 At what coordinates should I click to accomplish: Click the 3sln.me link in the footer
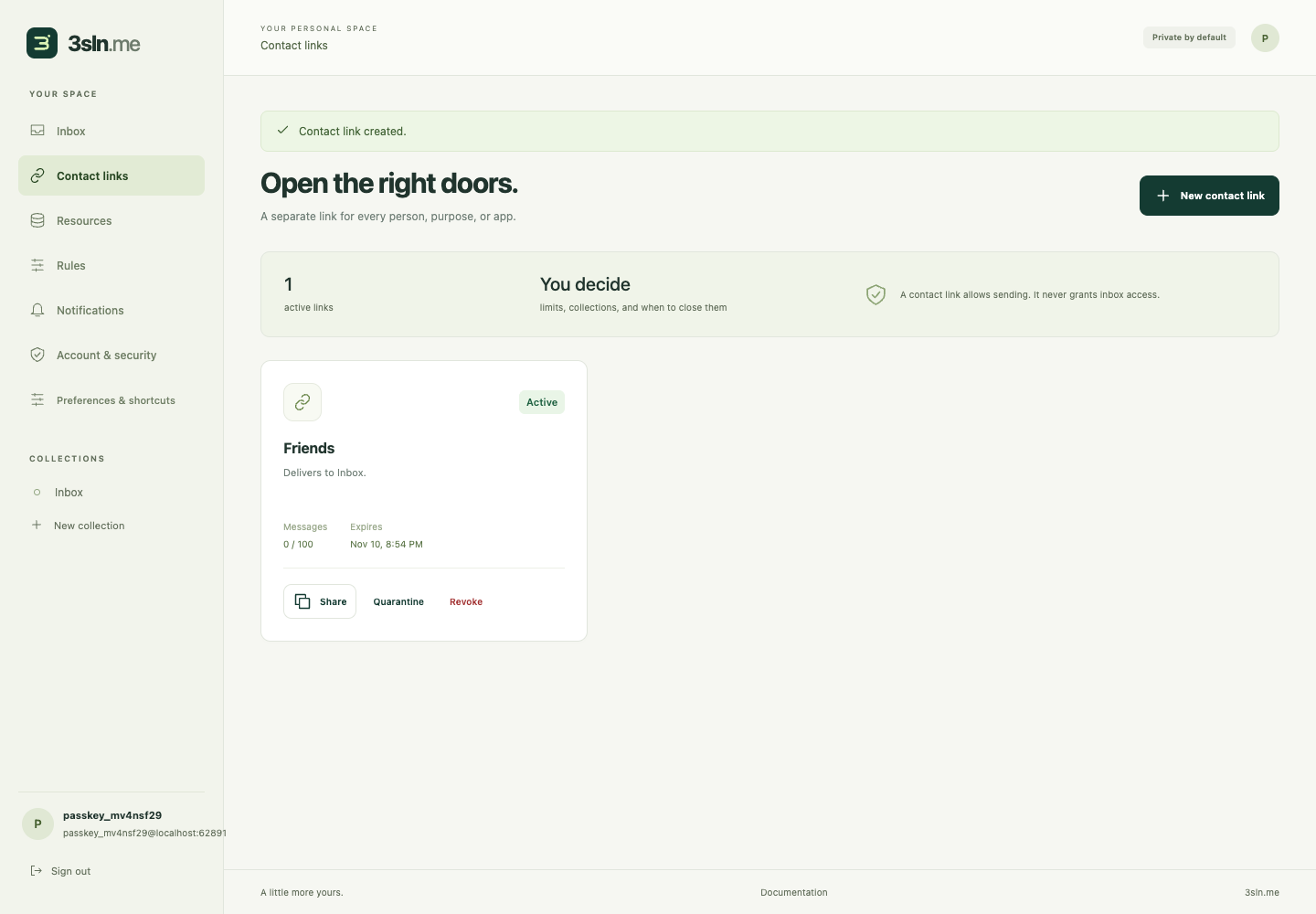[1262, 892]
